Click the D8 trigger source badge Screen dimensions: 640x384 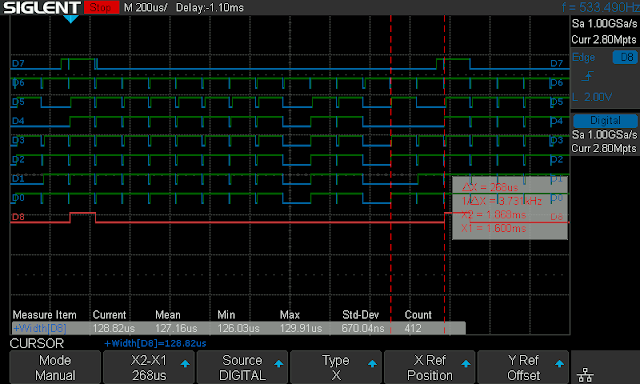(625, 57)
